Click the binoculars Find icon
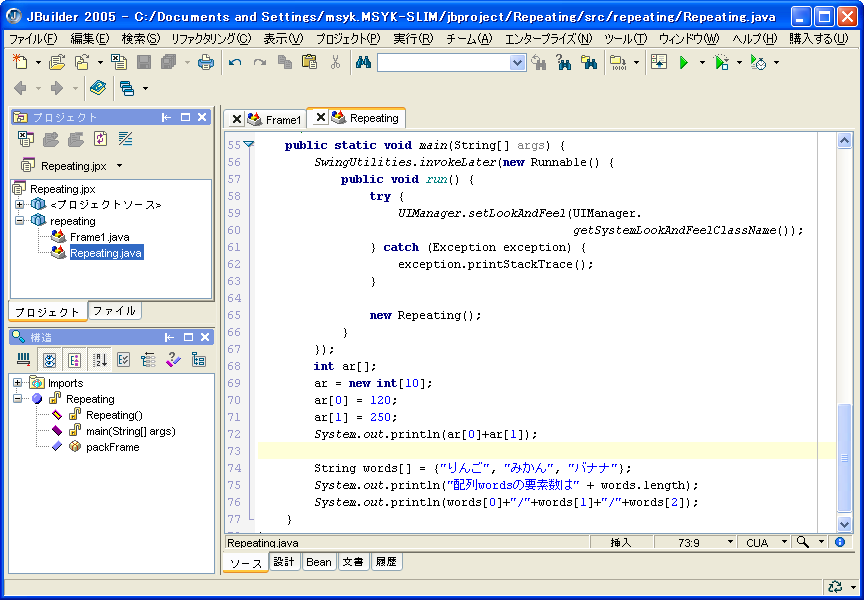Image resolution: width=864 pixels, height=600 pixels. (x=362, y=62)
